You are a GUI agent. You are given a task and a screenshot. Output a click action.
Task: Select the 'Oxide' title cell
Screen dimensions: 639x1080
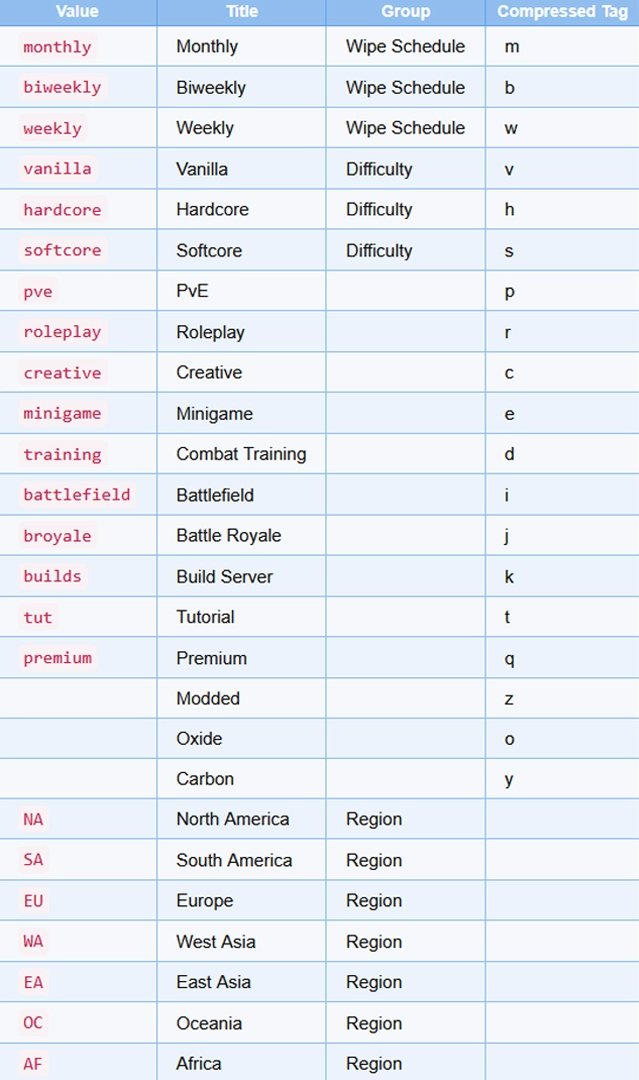[199, 739]
